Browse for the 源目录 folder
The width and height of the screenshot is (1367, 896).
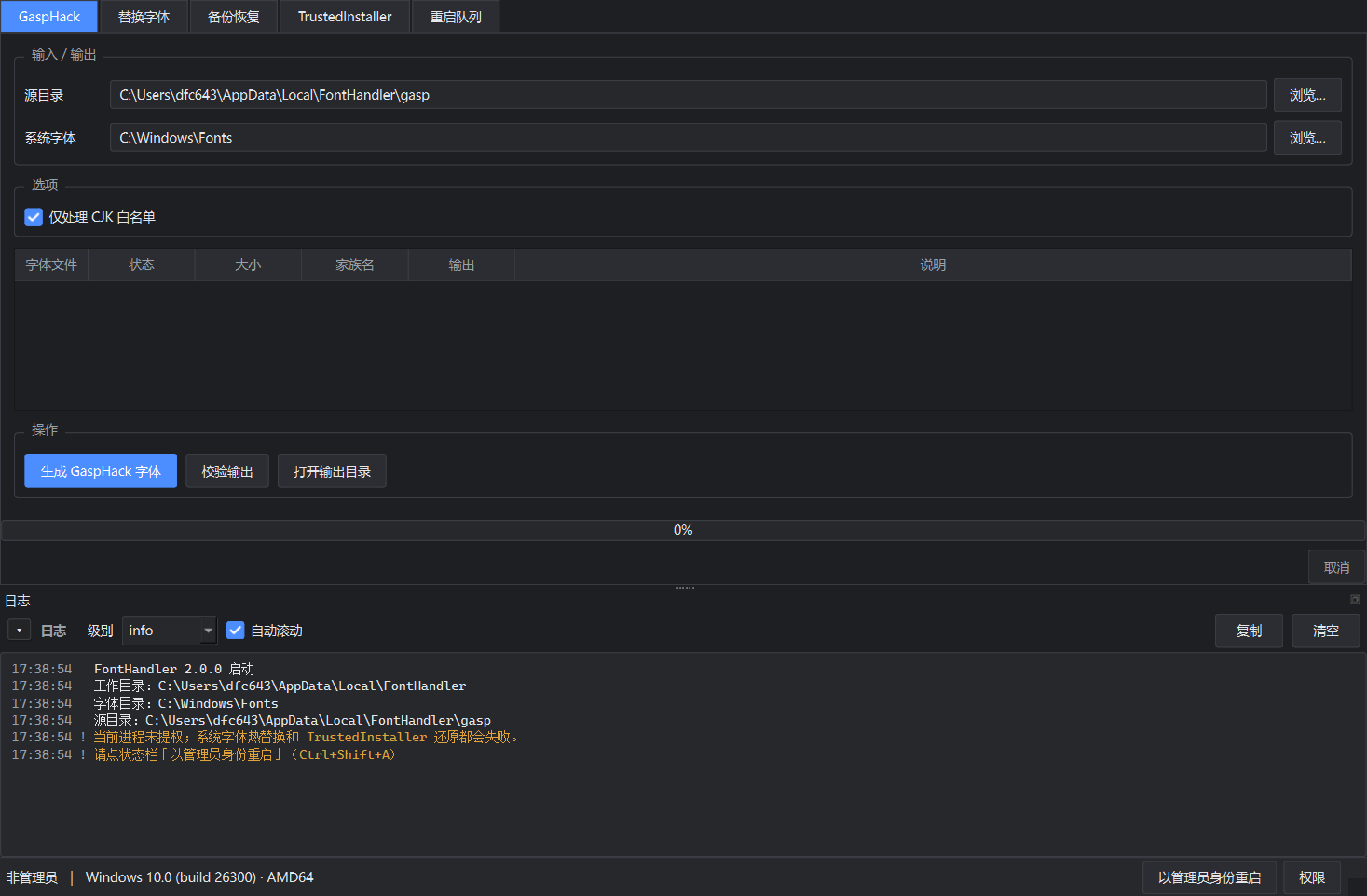(x=1307, y=95)
